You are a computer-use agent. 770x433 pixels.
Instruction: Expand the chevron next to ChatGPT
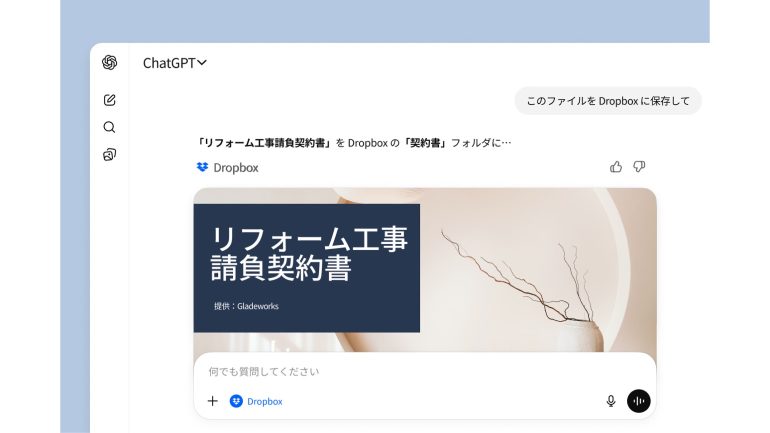[x=202, y=63]
